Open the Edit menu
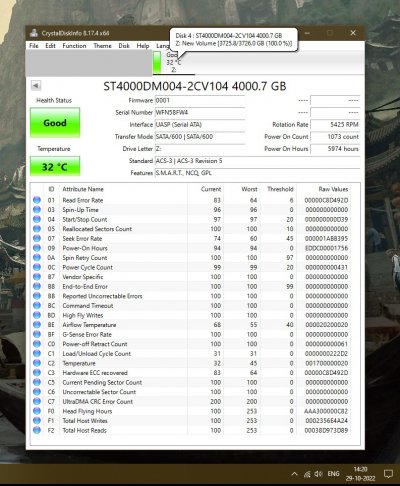This screenshot has width=400, height=486. tap(50, 46)
